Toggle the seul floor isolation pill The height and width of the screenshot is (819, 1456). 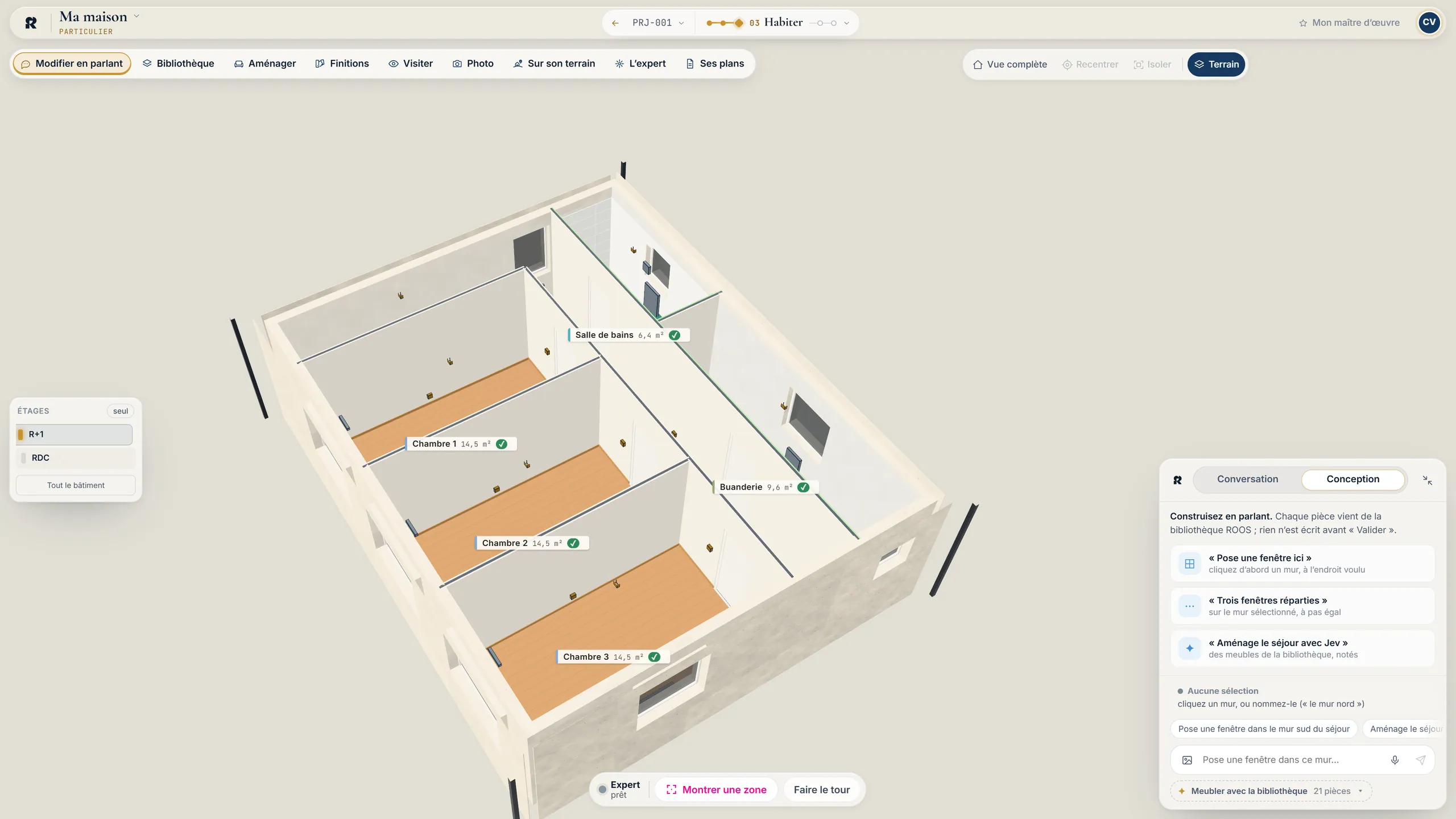click(120, 411)
